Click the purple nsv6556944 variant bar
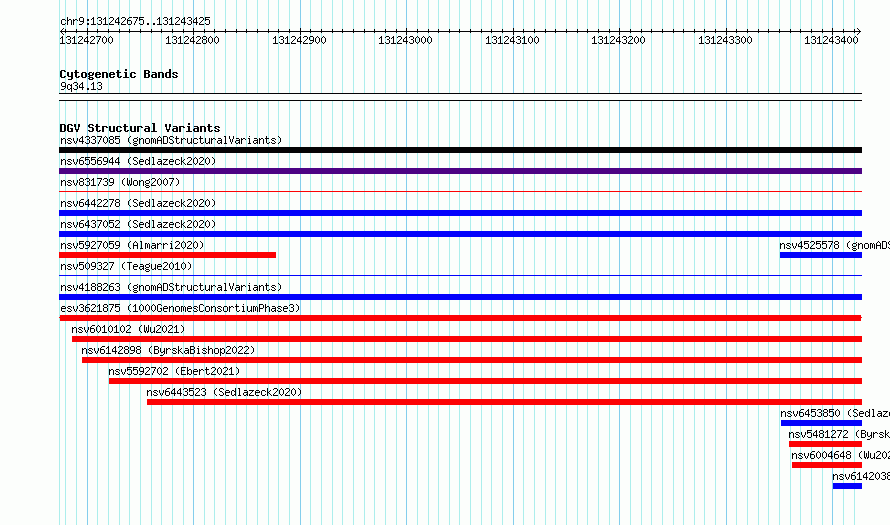The height and width of the screenshot is (525, 890). pos(460,171)
